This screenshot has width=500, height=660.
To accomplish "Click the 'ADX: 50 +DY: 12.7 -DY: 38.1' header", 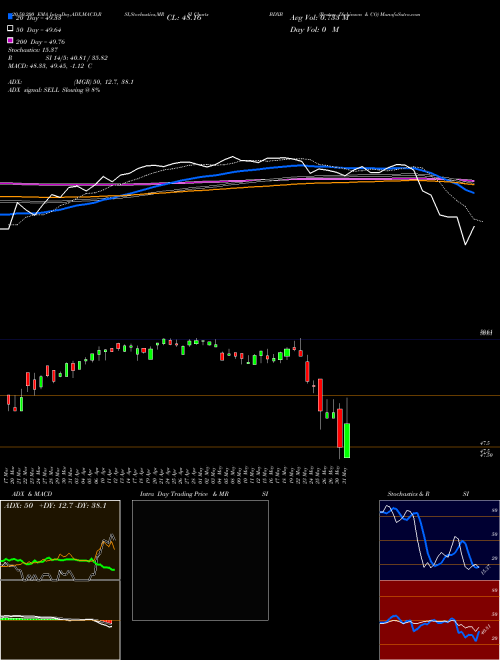I will pyautogui.click(x=55, y=505).
